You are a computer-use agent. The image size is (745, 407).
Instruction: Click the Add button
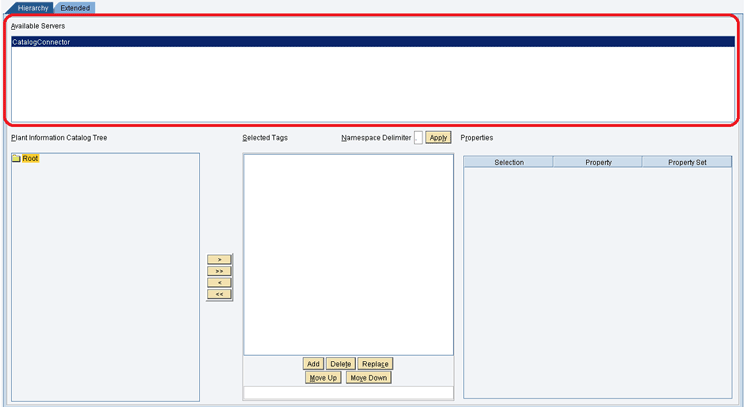[x=313, y=364]
